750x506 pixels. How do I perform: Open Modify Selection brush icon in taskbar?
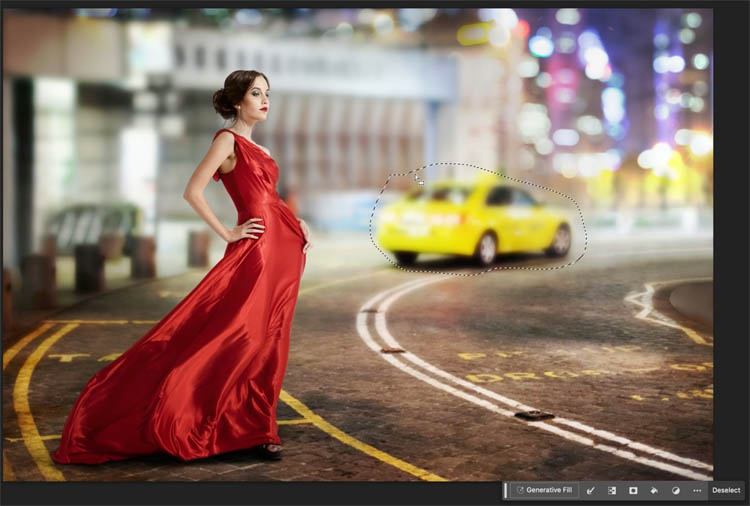[x=591, y=490]
